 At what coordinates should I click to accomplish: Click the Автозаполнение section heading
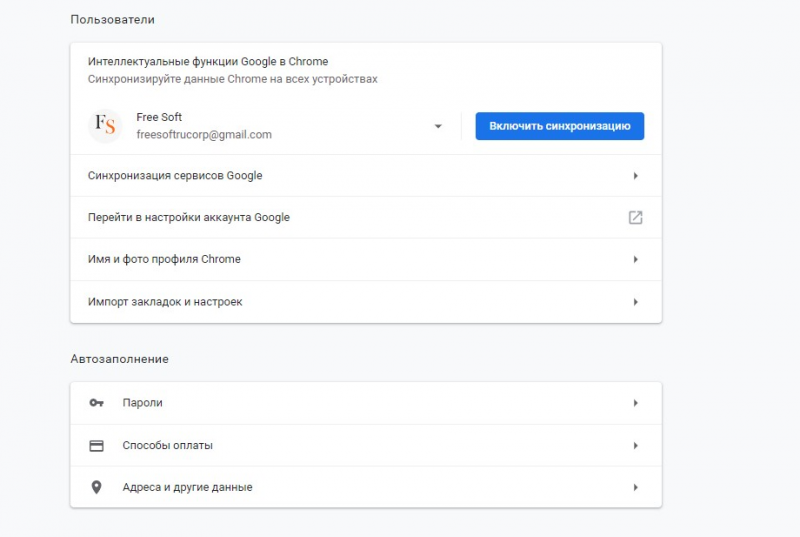(119, 359)
